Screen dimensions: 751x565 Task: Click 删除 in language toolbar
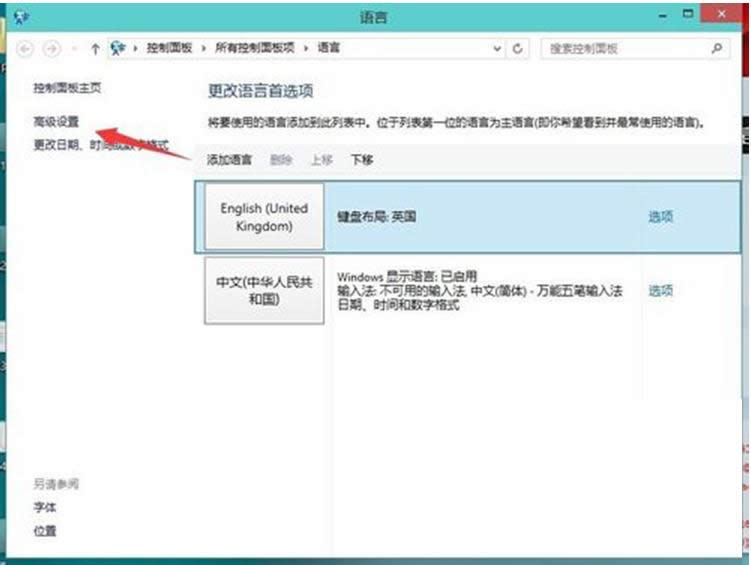tap(281, 159)
